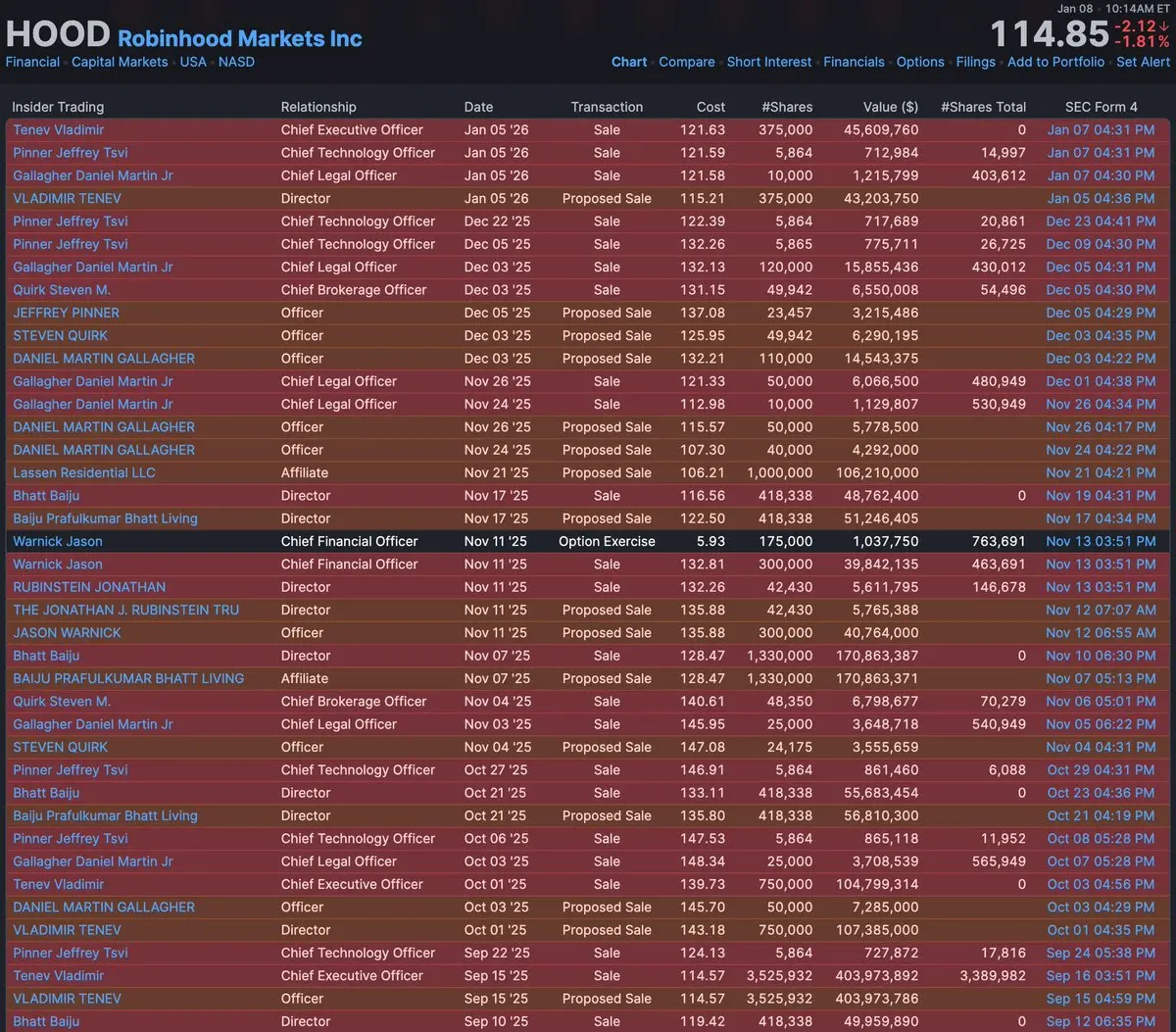
Task: Click Add to Portfolio
Action: (x=1055, y=62)
